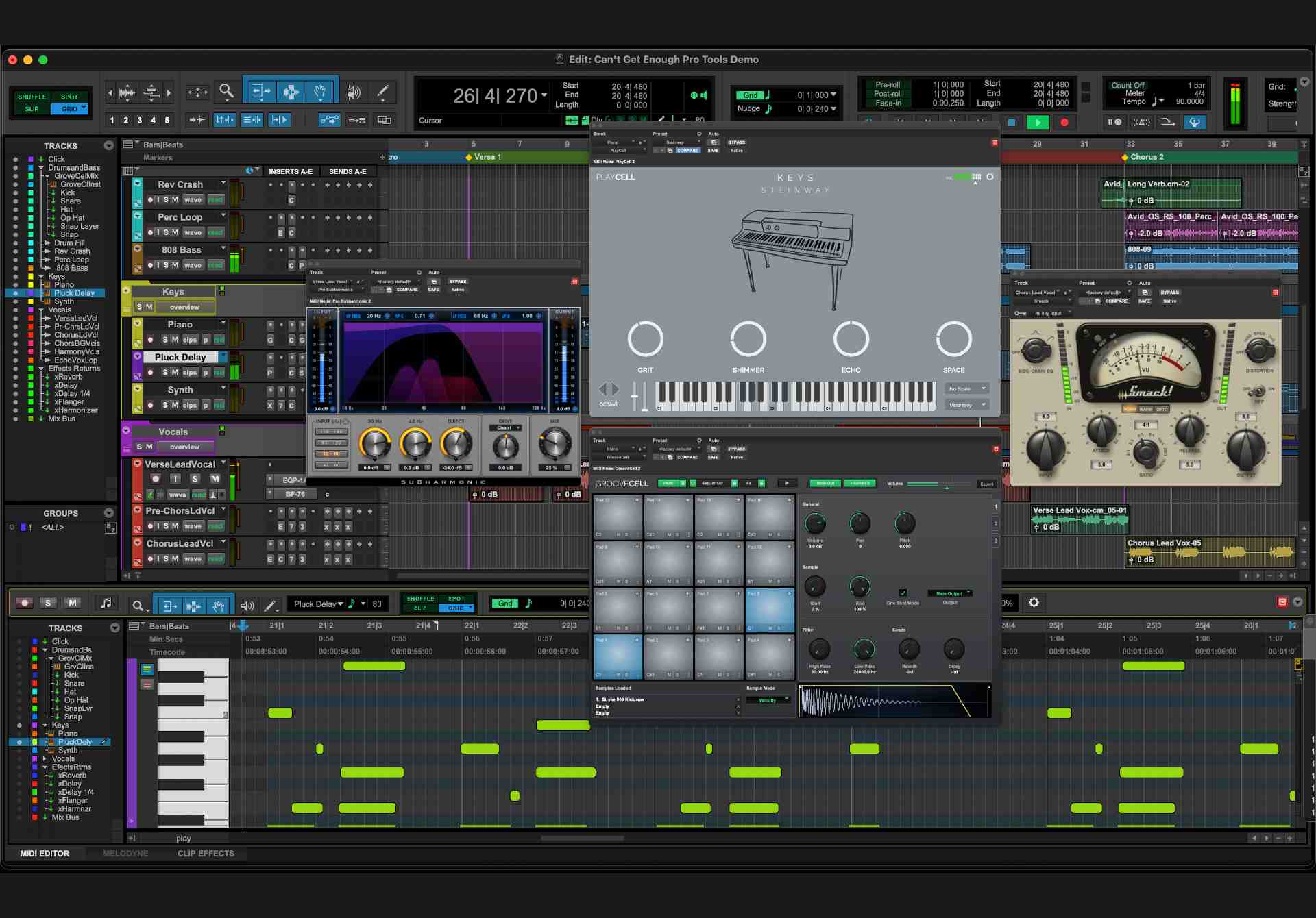Select the Zoomer magnifier tool
This screenshot has height=918, width=1316.
point(226,91)
